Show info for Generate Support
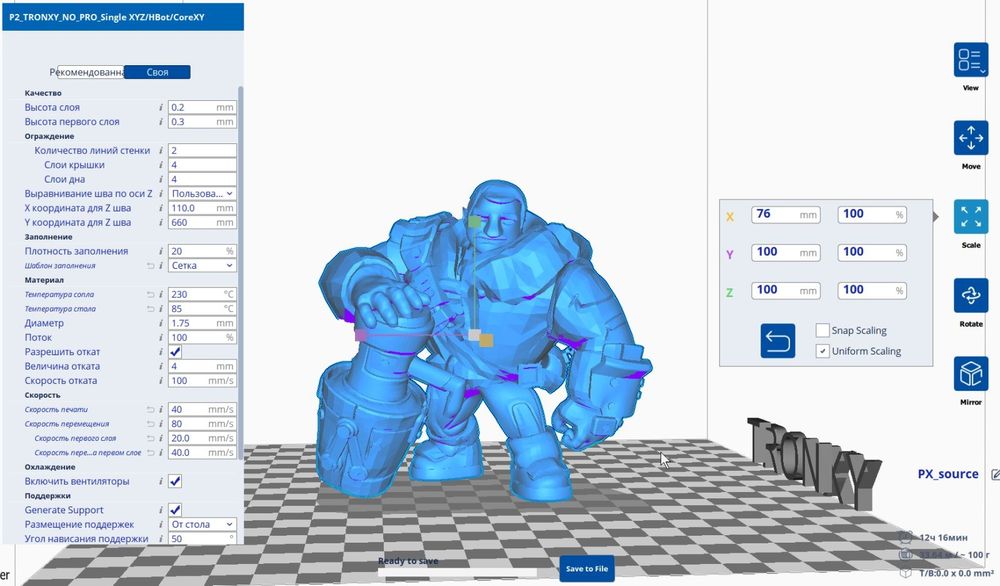 click(161, 510)
